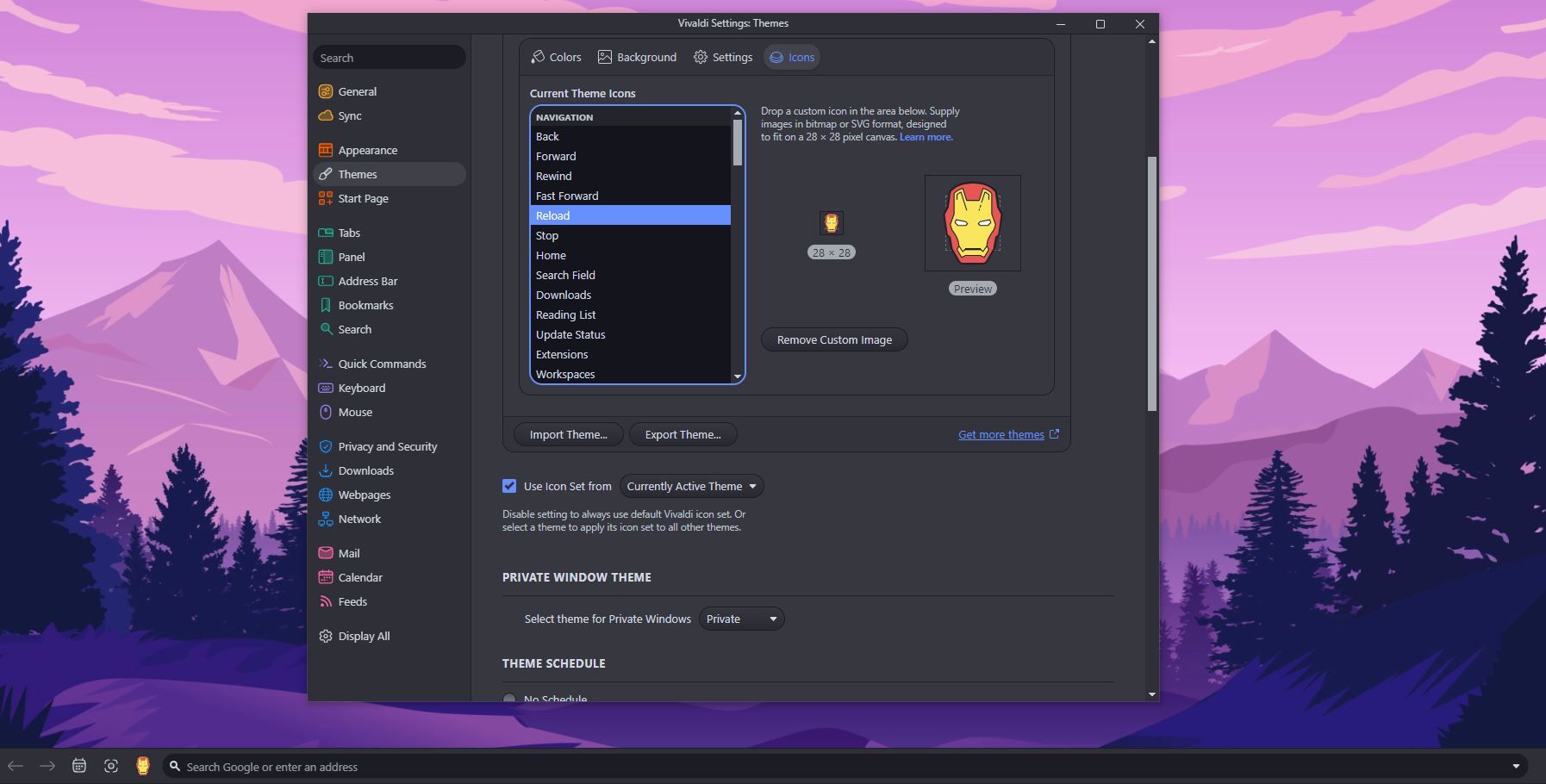The image size is (1546, 784).
Task: Click the capture icon in bottom browser toolbar
Action: coord(111,766)
